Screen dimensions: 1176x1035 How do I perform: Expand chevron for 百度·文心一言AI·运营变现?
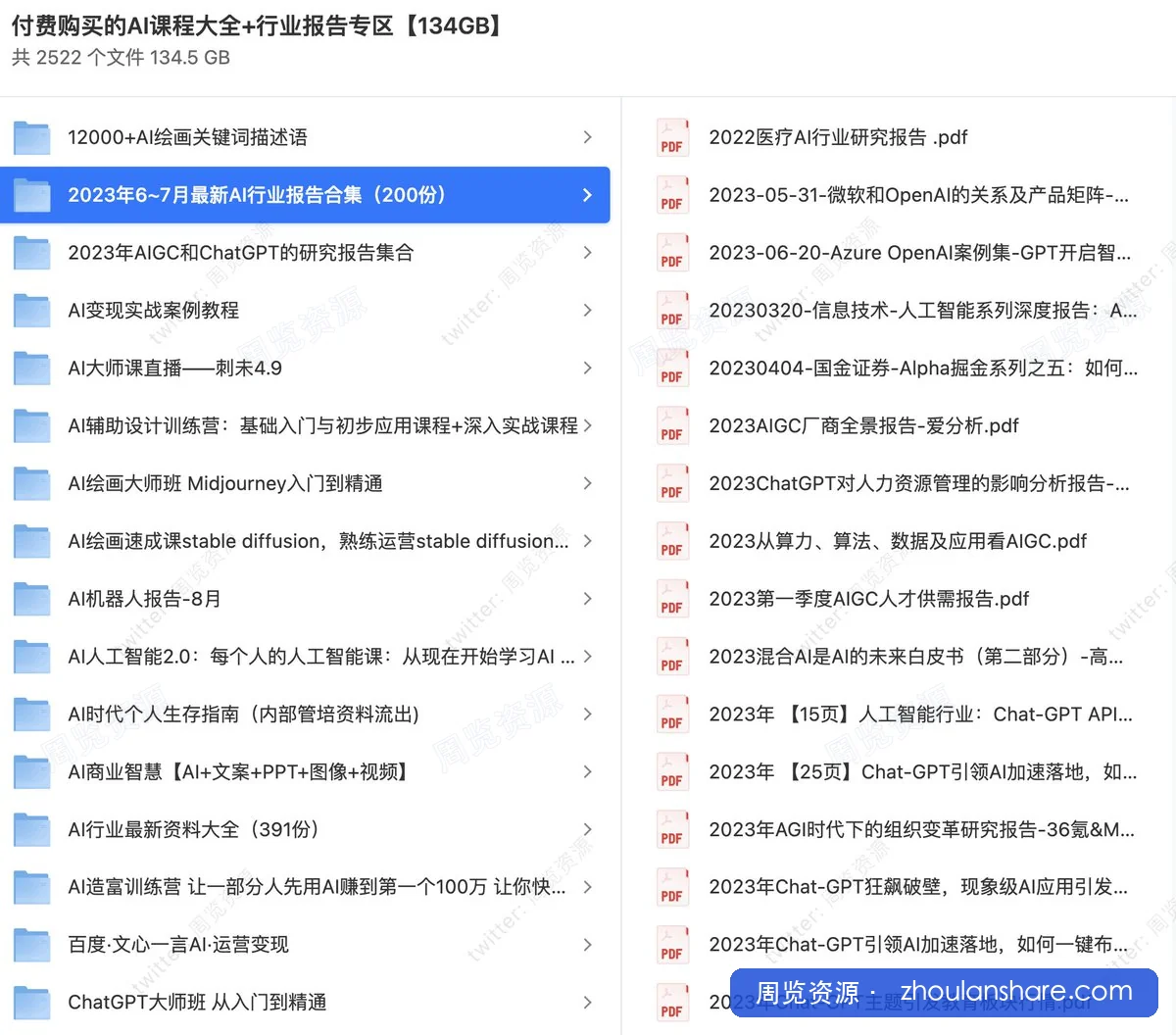[x=587, y=945]
